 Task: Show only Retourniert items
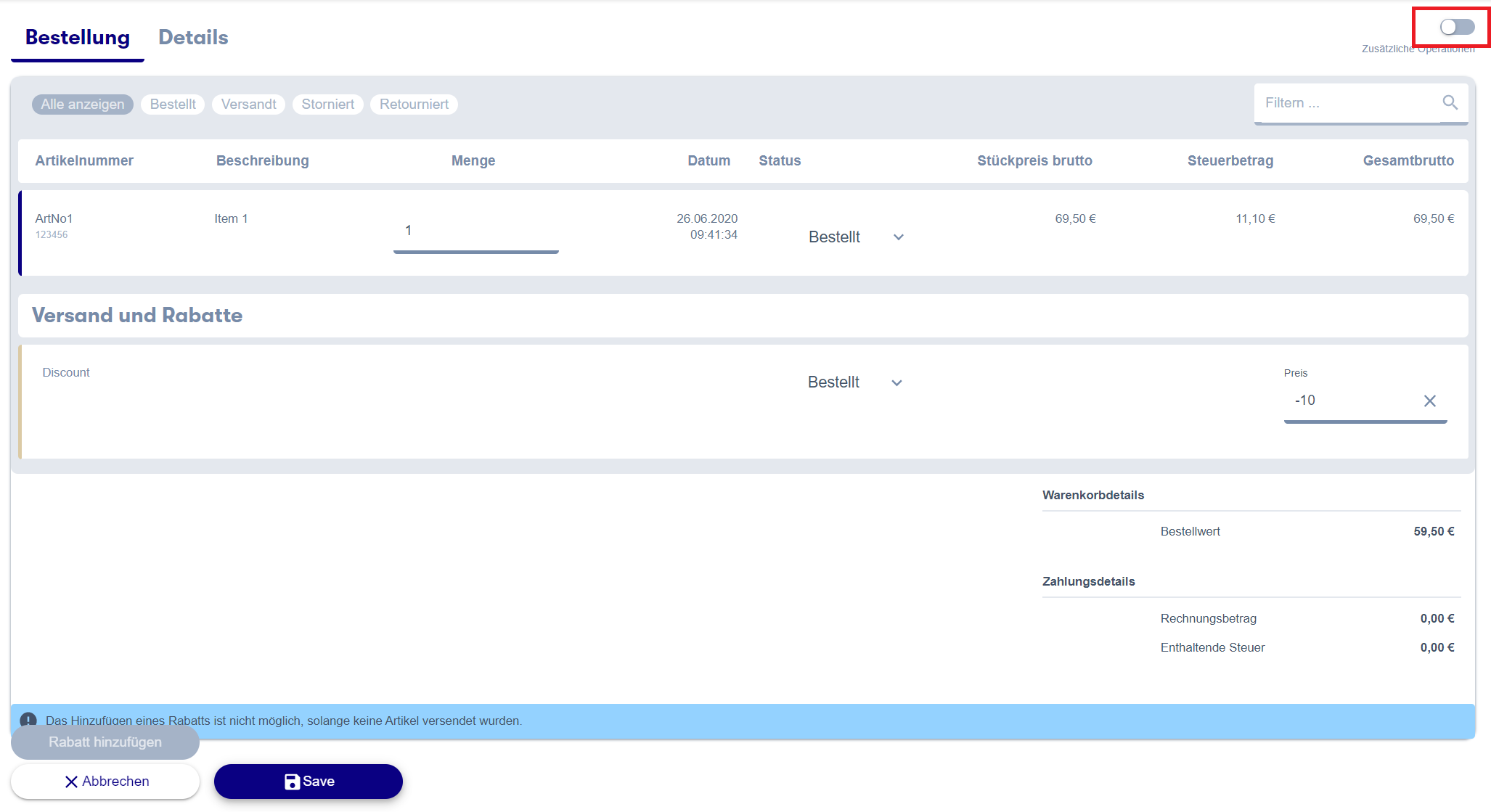414,104
